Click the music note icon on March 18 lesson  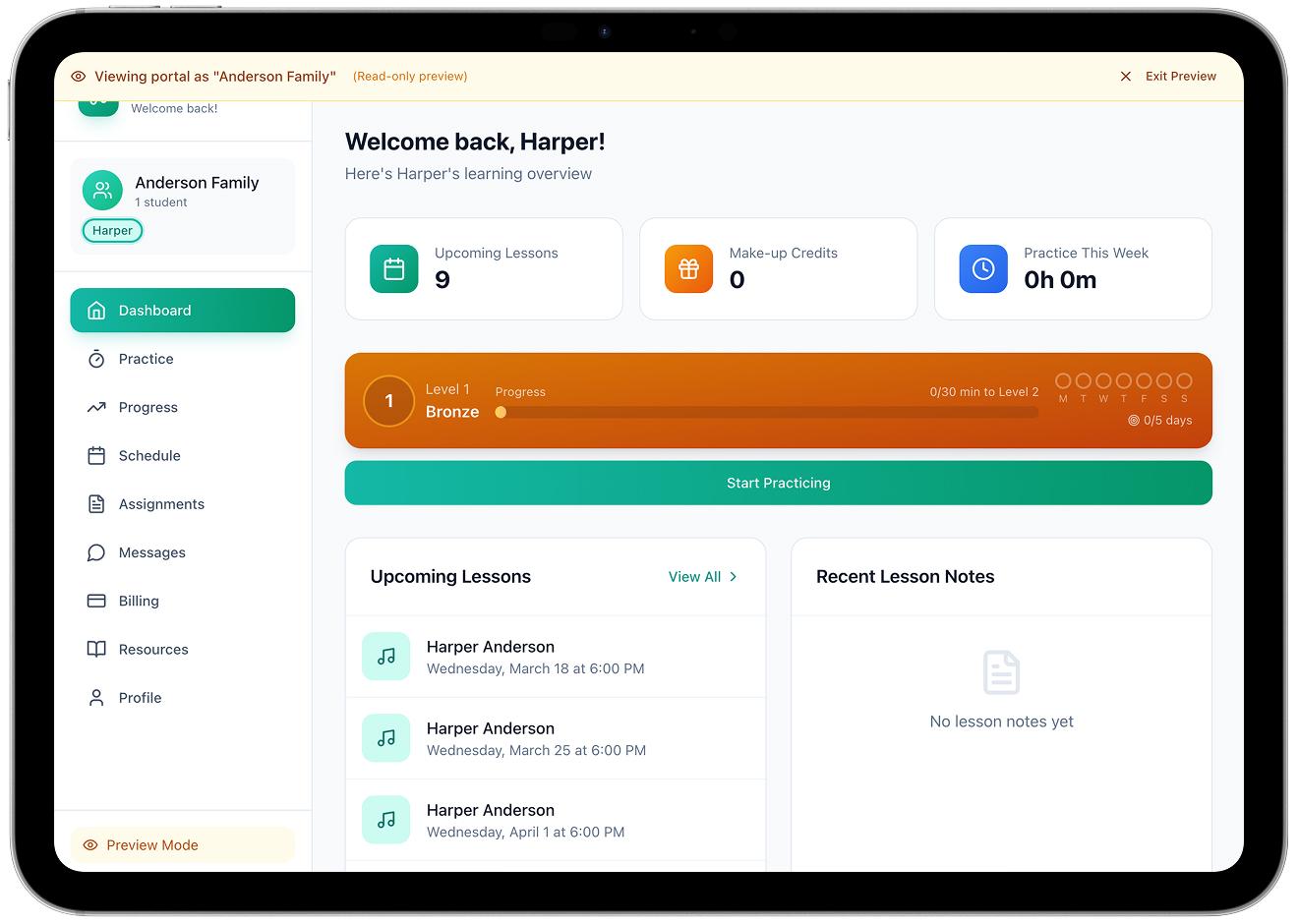tap(385, 656)
